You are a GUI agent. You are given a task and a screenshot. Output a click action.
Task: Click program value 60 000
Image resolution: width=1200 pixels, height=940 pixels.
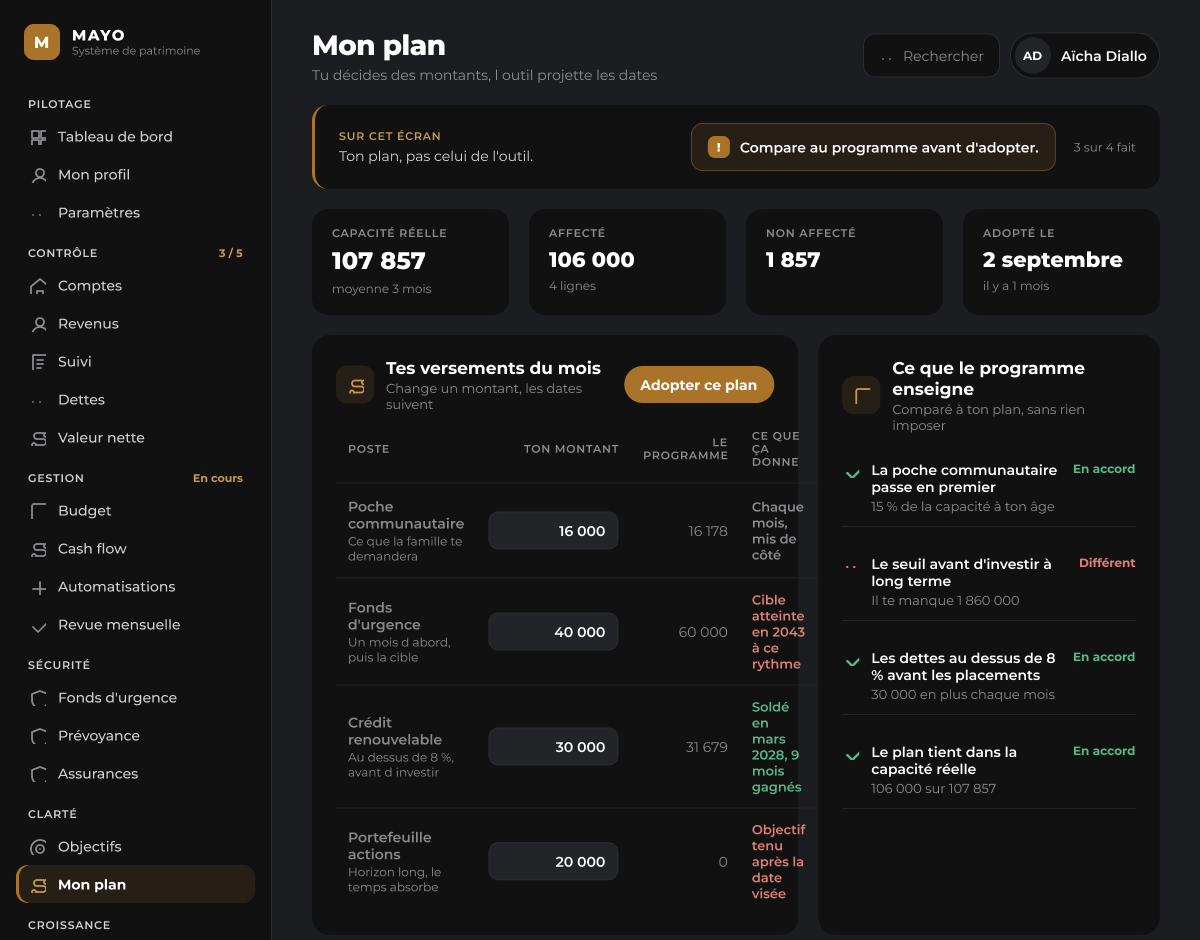pos(703,632)
